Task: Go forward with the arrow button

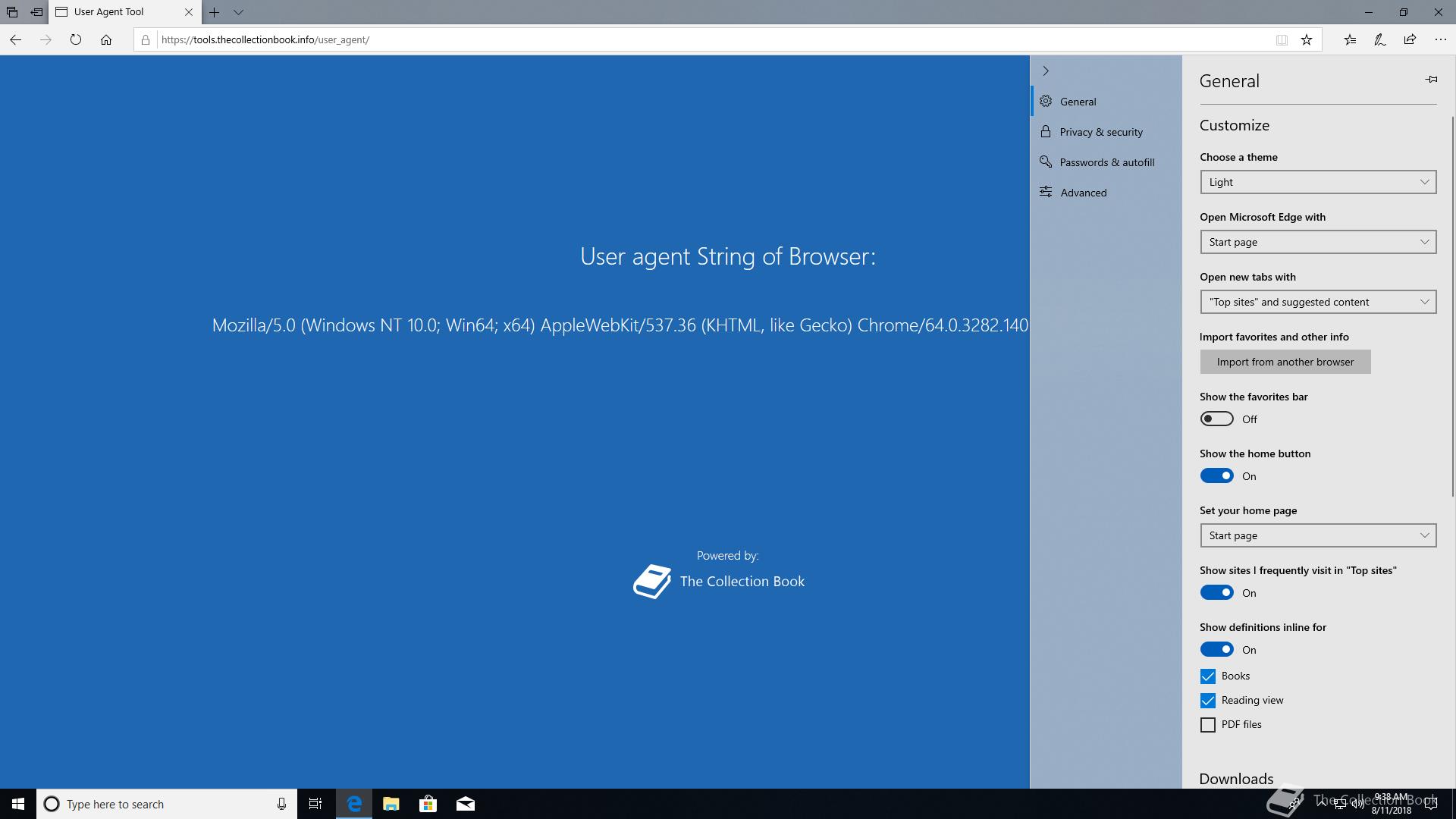Action: click(45, 39)
